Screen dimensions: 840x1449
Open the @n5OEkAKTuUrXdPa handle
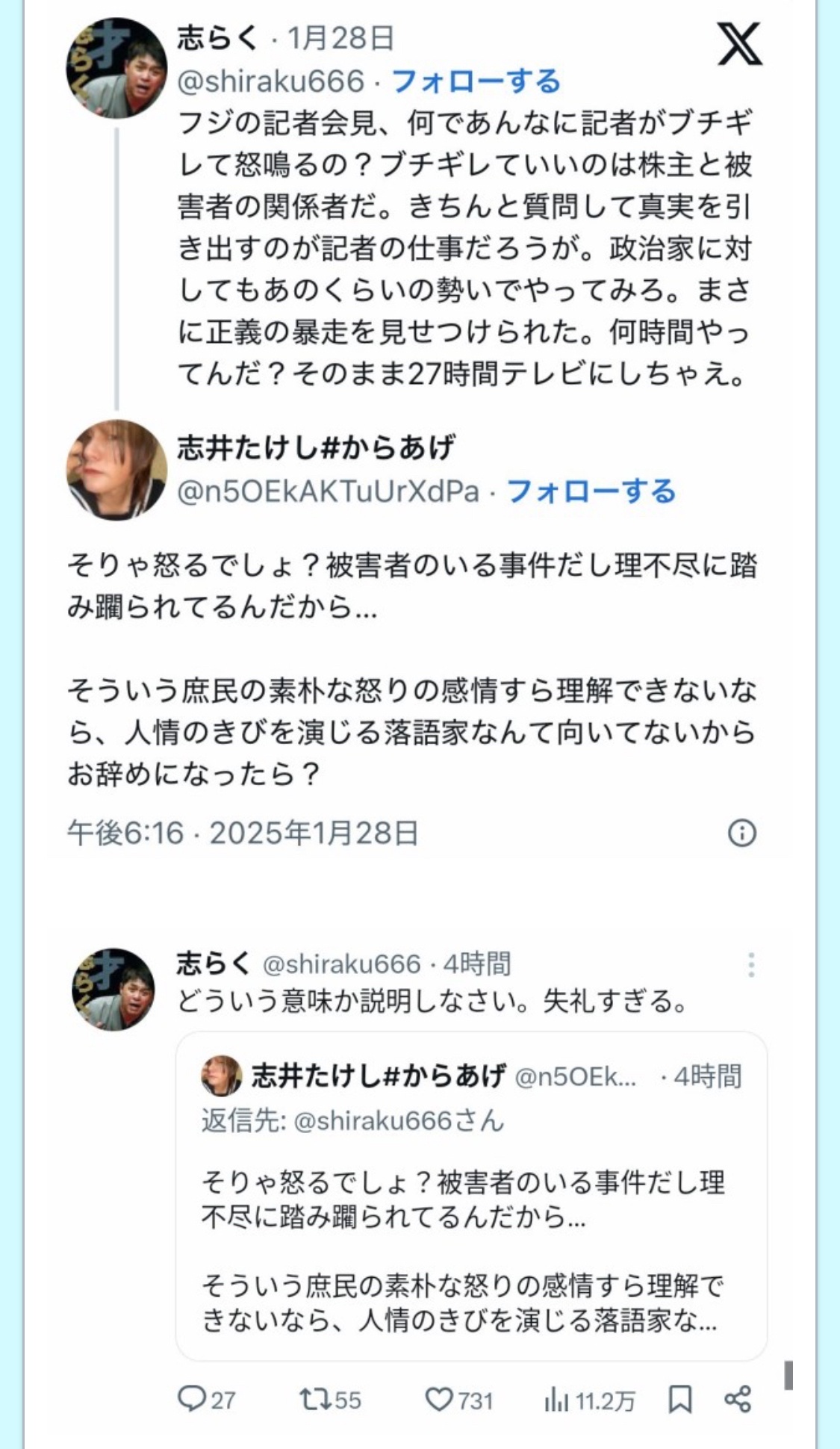coord(328,491)
